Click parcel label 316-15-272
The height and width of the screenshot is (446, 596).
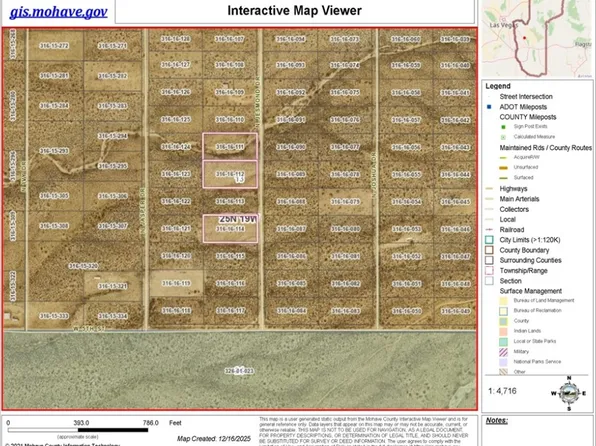pos(54,46)
